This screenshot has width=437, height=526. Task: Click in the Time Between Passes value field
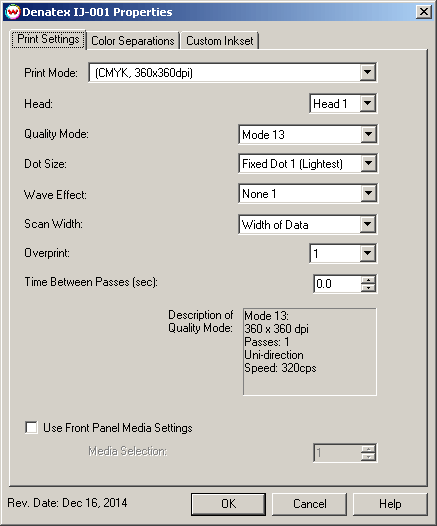337,284
